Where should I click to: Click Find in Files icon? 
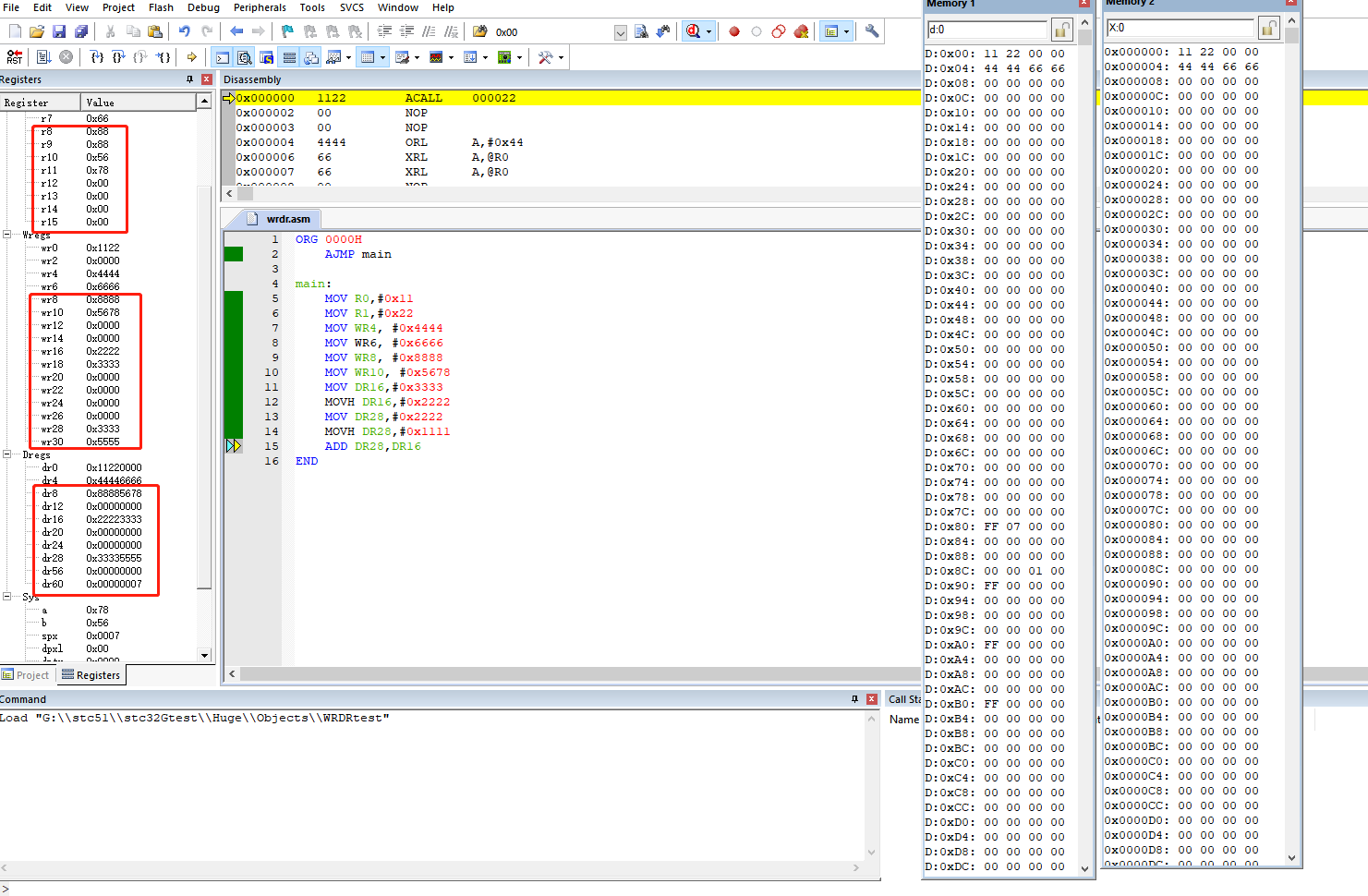tap(479, 31)
